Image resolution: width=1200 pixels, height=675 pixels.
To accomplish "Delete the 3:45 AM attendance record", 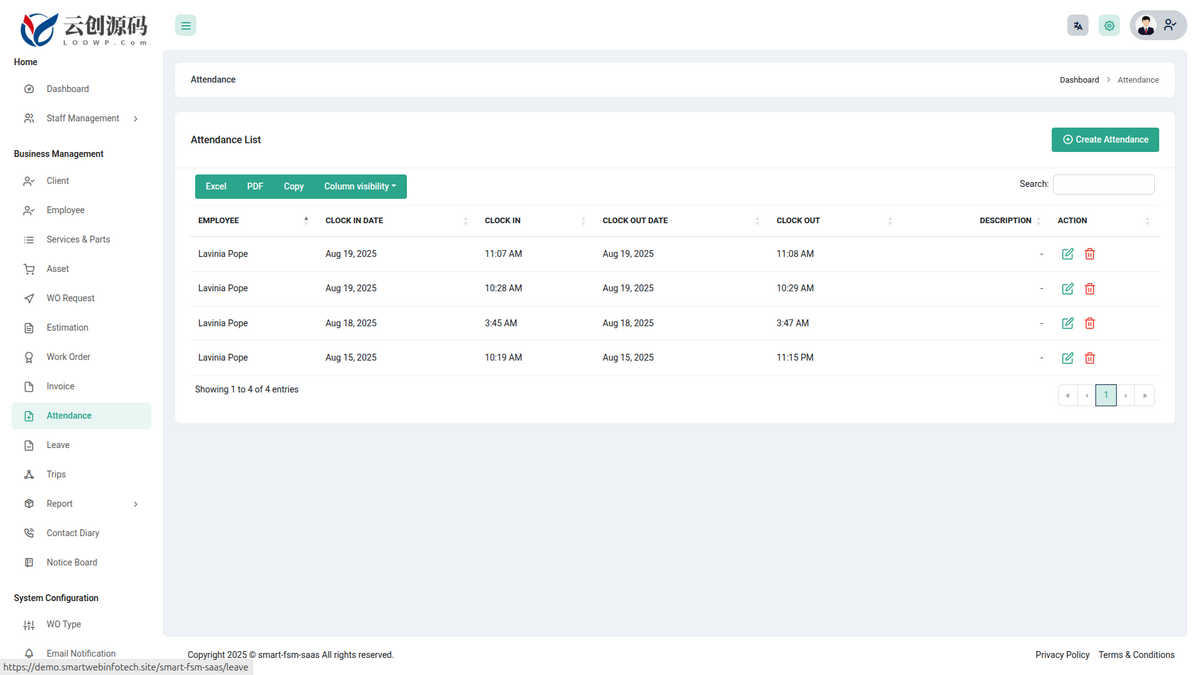I will point(1090,323).
